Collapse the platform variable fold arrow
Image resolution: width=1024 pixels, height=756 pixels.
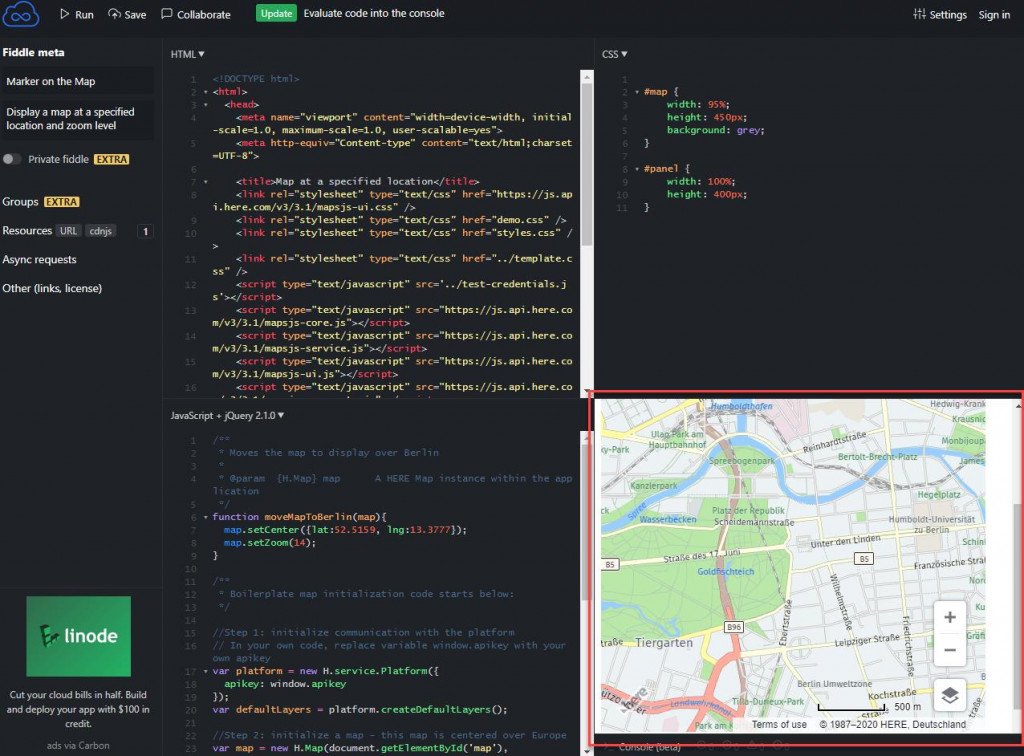[x=206, y=671]
